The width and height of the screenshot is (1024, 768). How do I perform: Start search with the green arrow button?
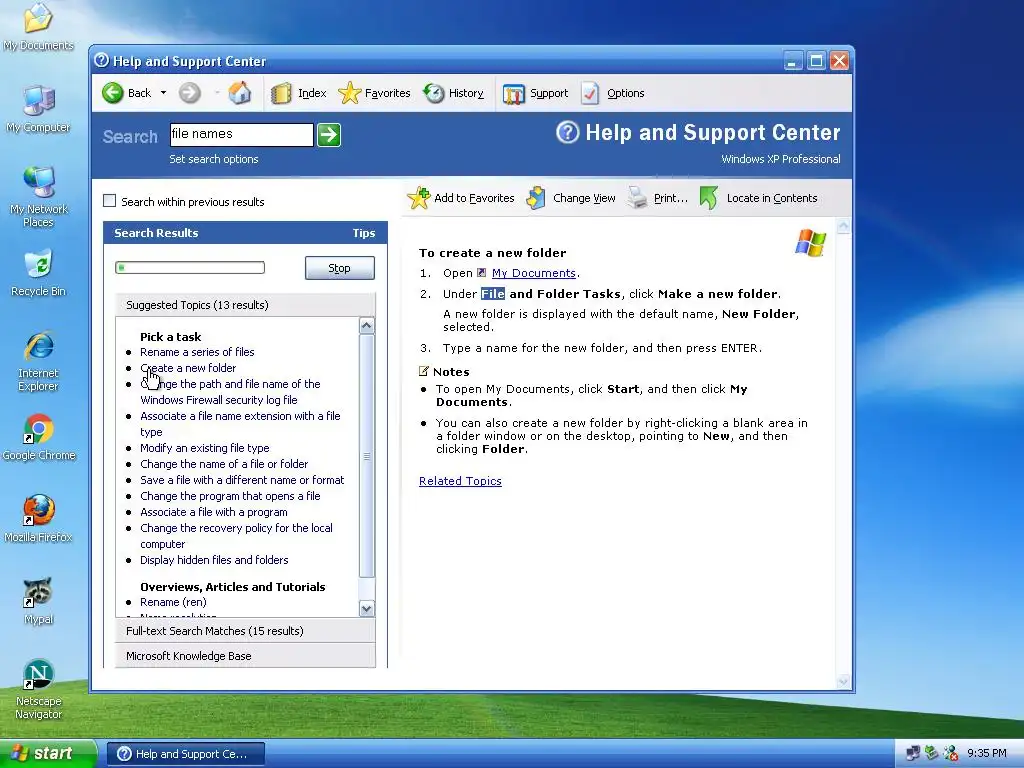[x=328, y=135]
